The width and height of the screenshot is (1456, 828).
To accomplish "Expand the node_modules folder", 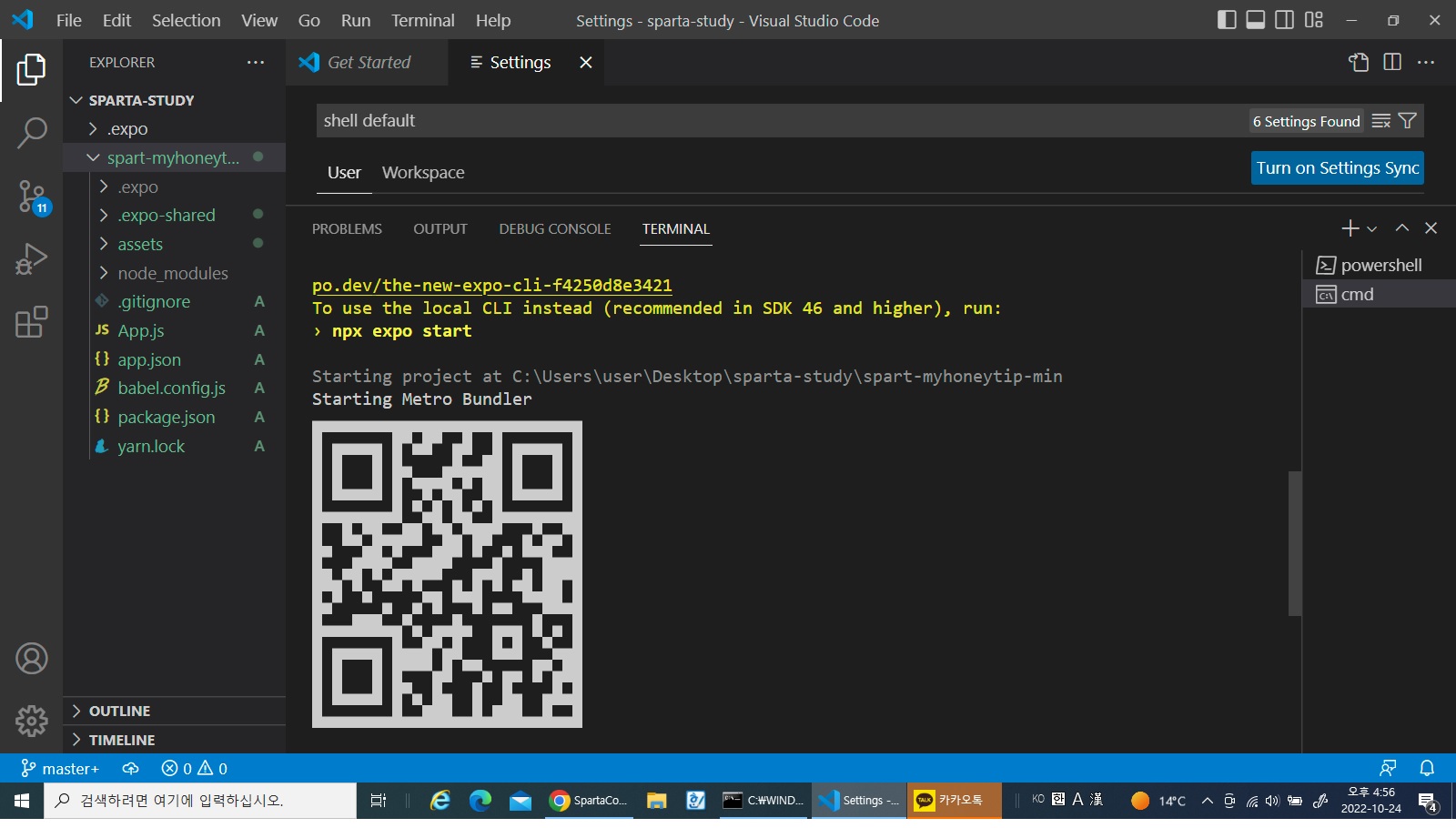I will click(x=175, y=273).
